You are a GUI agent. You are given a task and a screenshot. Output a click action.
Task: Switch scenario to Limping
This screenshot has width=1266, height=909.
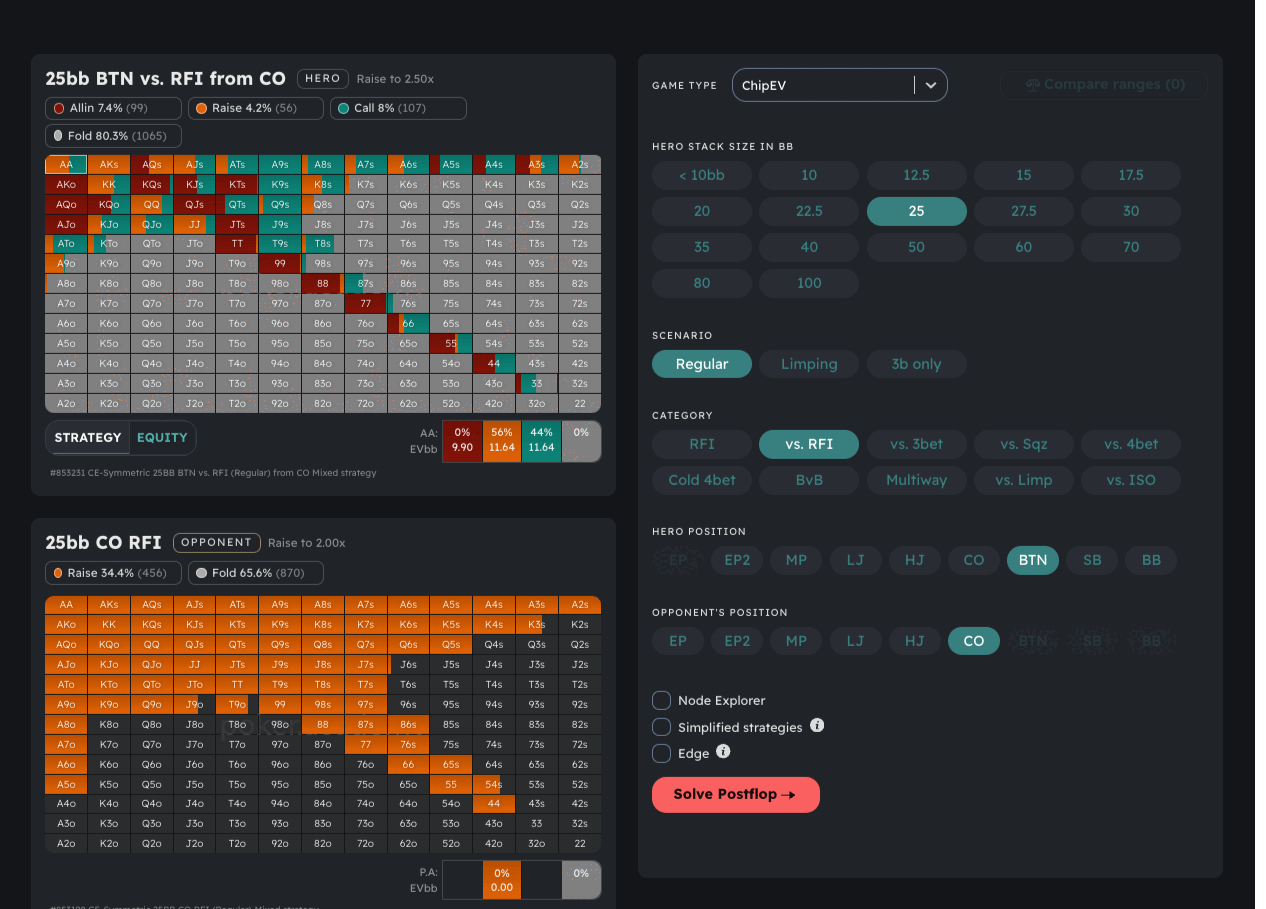[808, 364]
